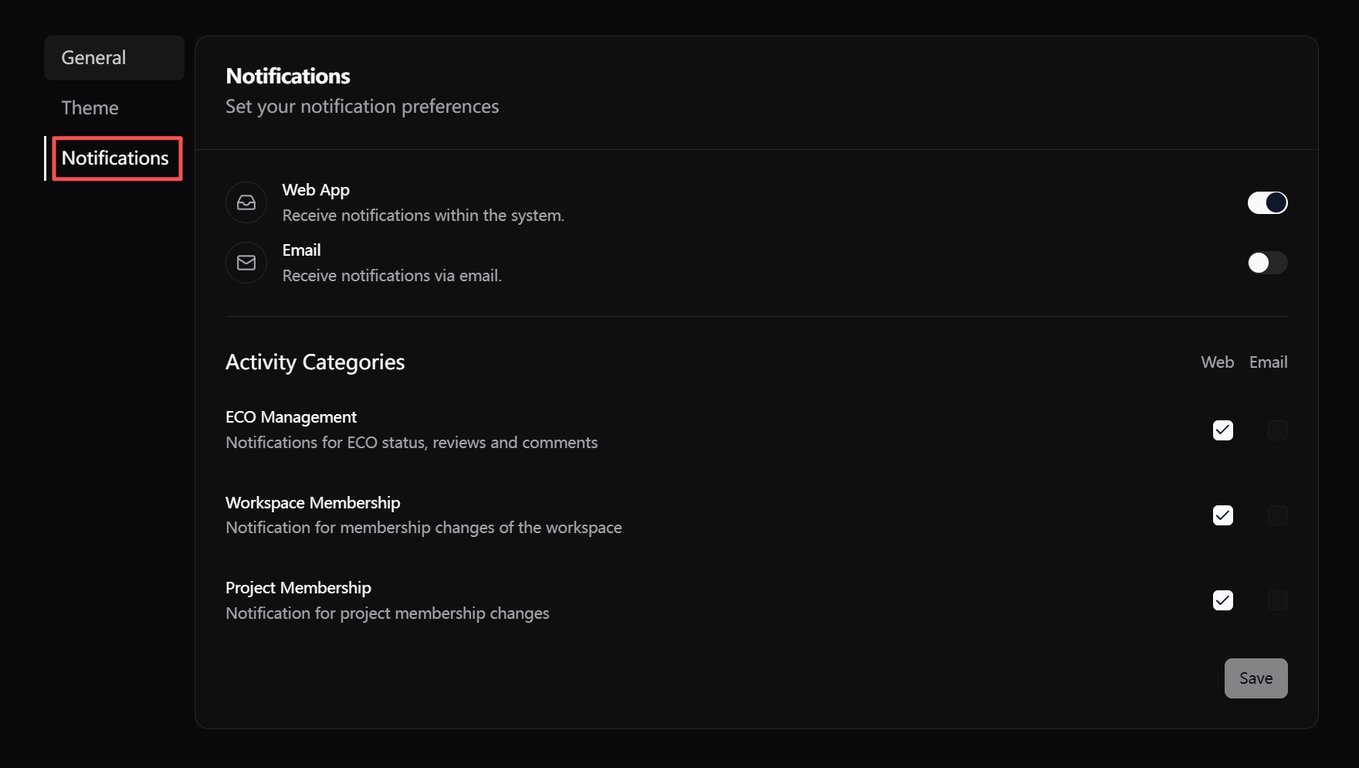Check the ECO Management Email checkbox

coord(1277,430)
